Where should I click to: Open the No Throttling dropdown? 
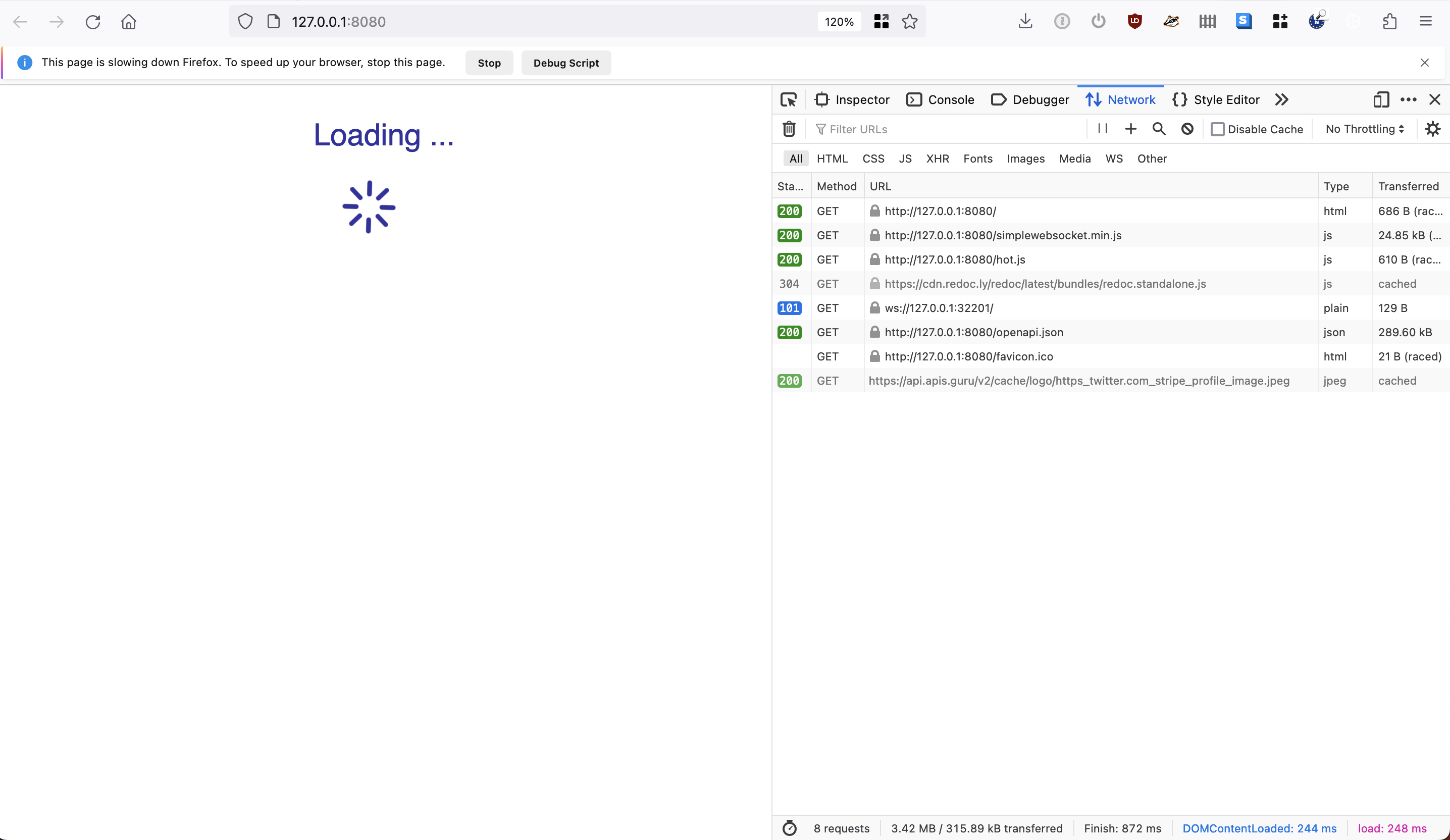pyautogui.click(x=1364, y=129)
